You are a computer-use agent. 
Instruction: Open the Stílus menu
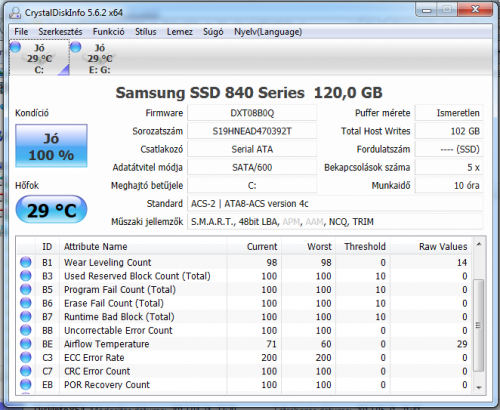(146, 32)
